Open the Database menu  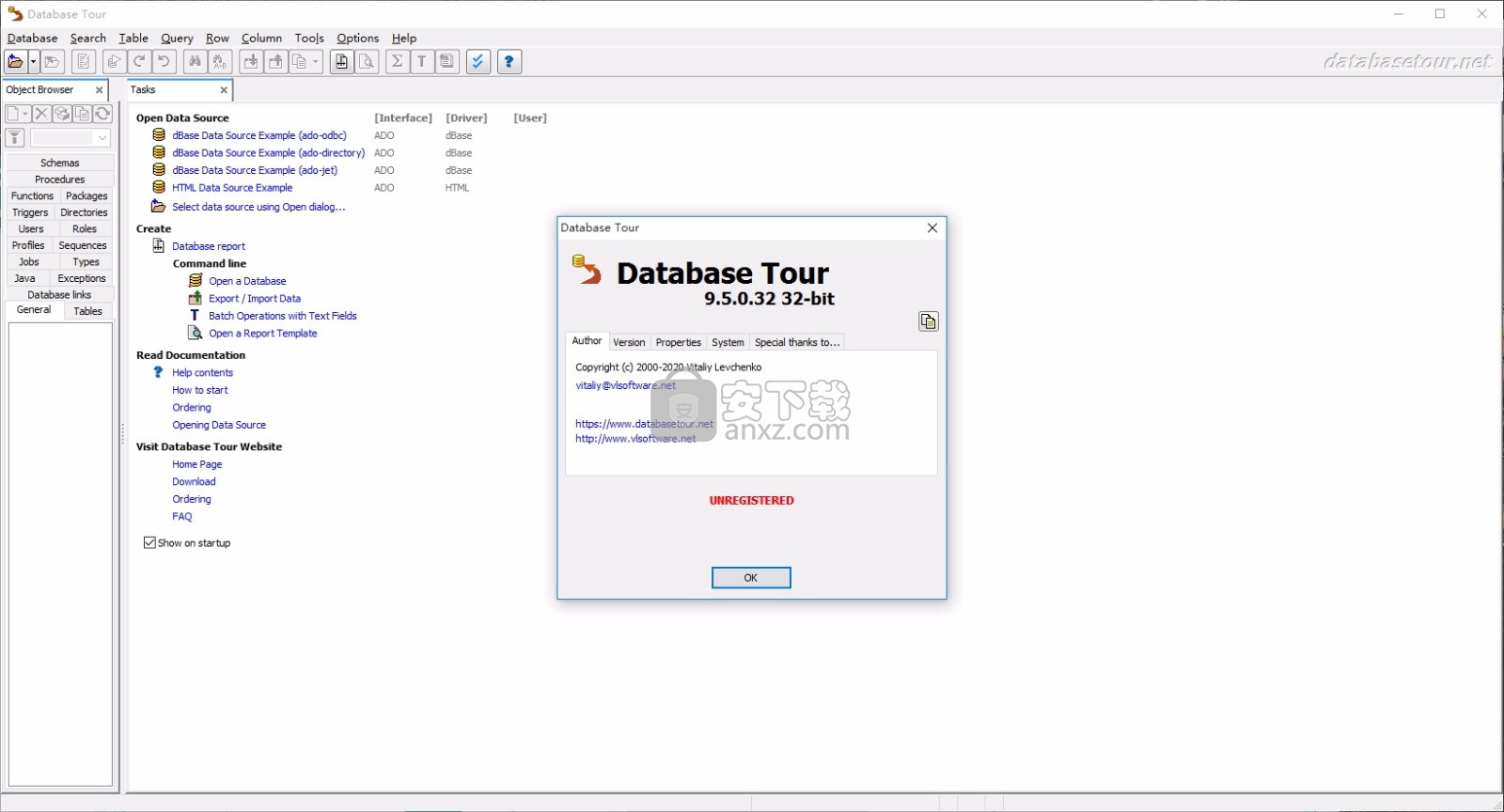32,39
